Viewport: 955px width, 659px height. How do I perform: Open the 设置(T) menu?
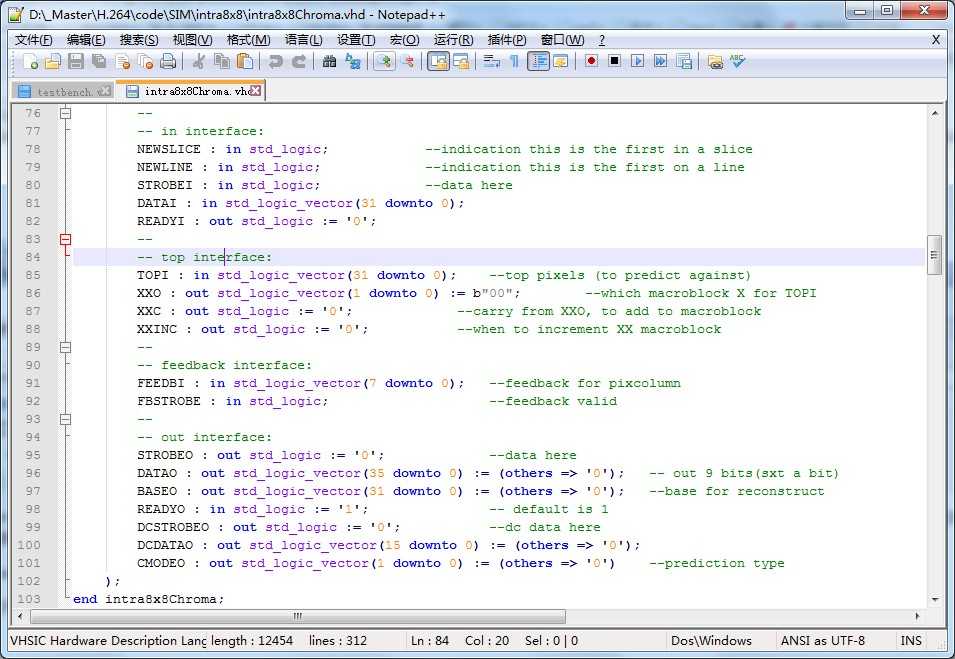tap(356, 40)
